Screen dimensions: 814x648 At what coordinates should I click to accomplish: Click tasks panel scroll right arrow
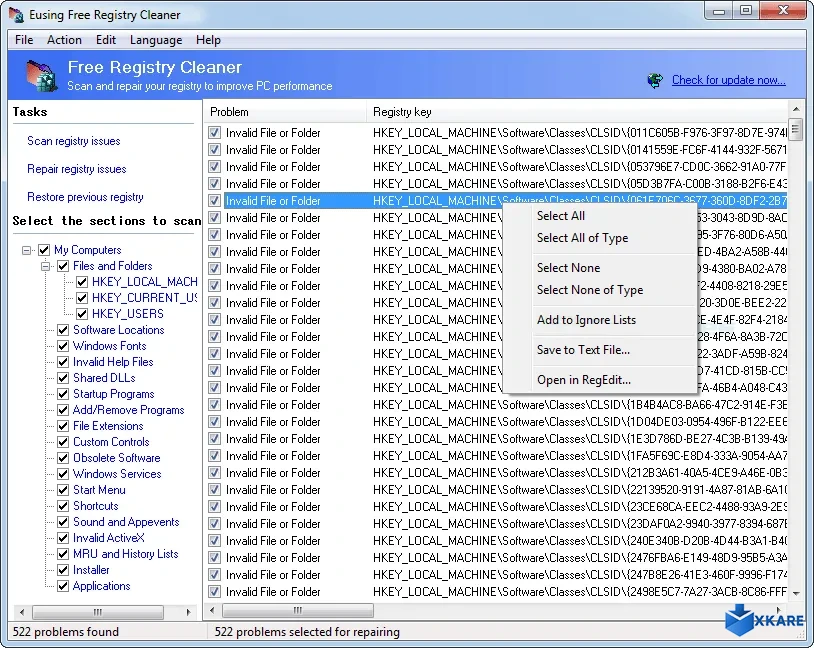coord(188,612)
